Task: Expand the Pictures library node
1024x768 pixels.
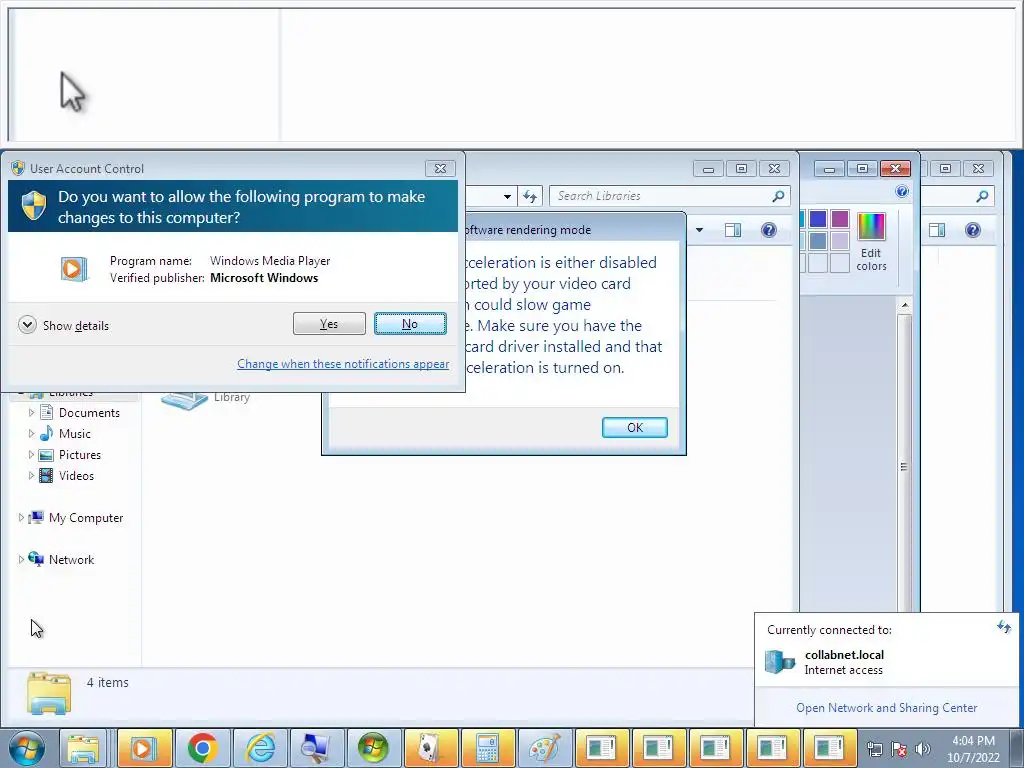Action: tap(31, 455)
